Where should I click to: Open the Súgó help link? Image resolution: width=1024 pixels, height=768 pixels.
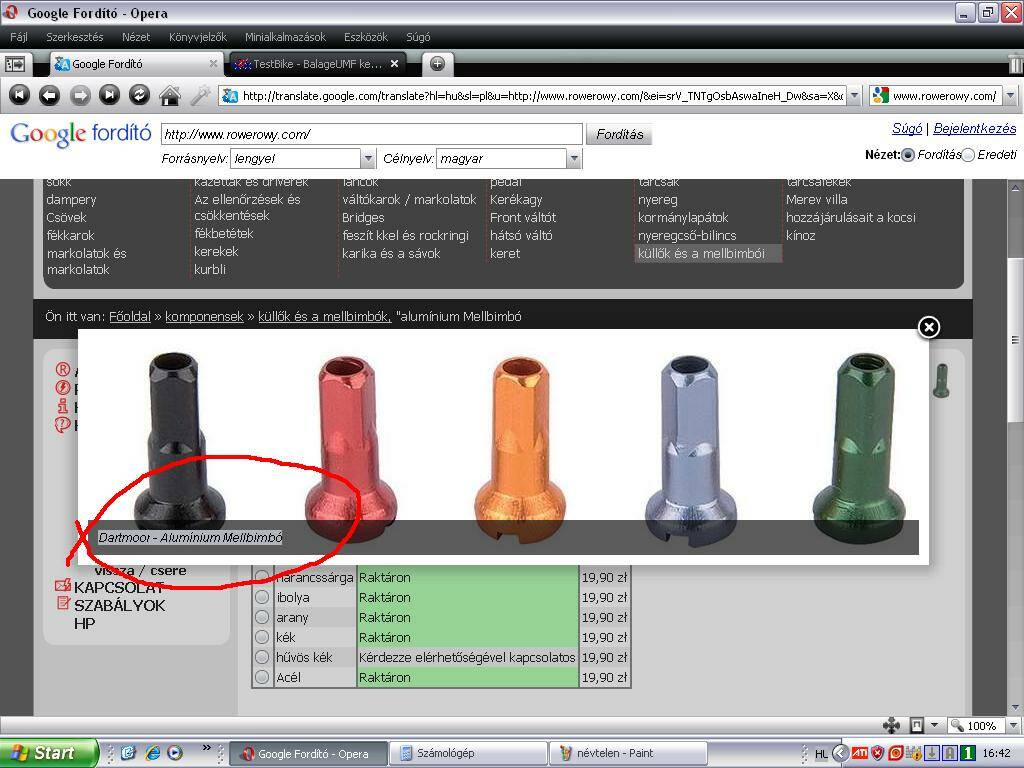[906, 128]
